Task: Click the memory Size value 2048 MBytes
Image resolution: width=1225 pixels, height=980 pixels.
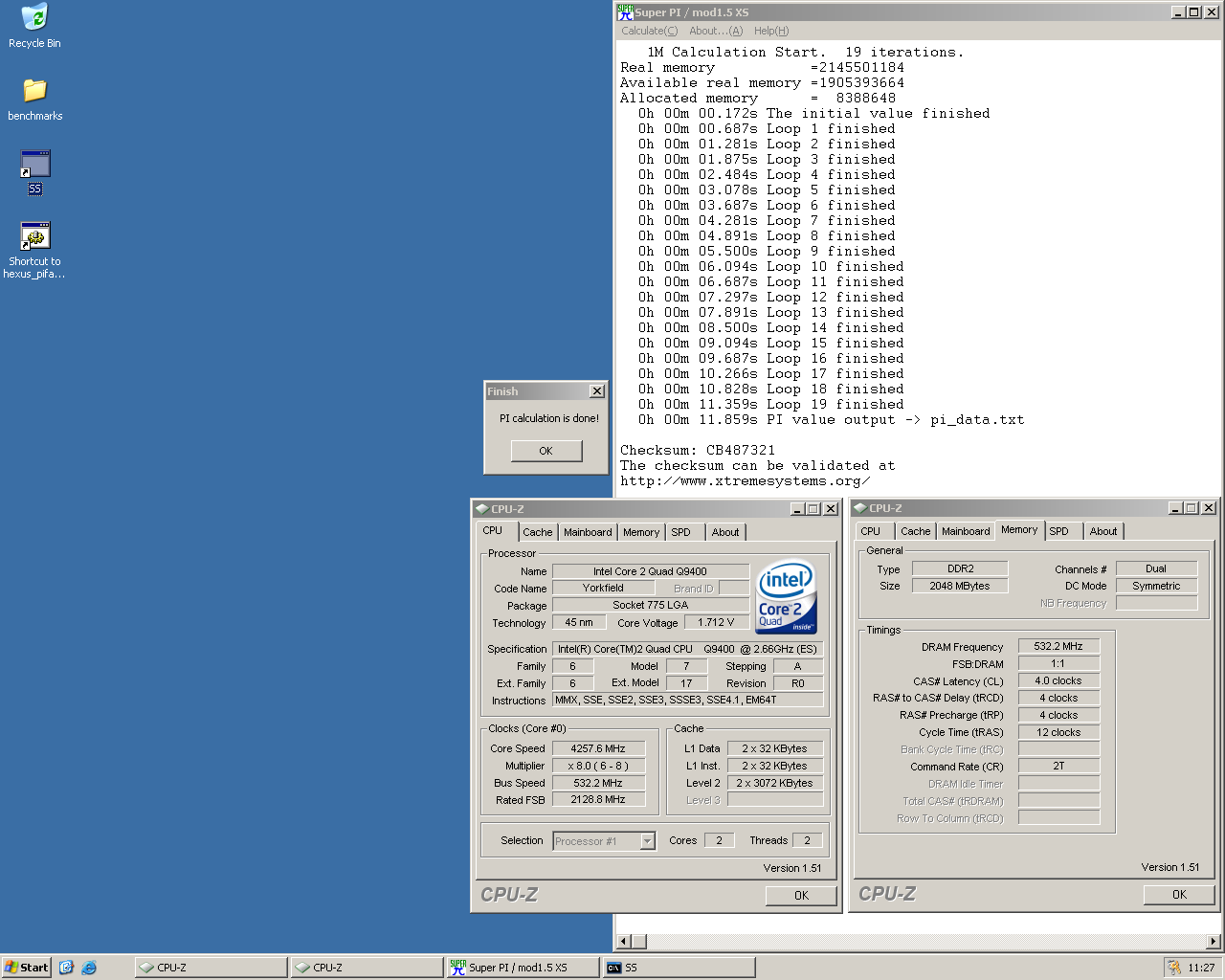Action: tap(960, 586)
